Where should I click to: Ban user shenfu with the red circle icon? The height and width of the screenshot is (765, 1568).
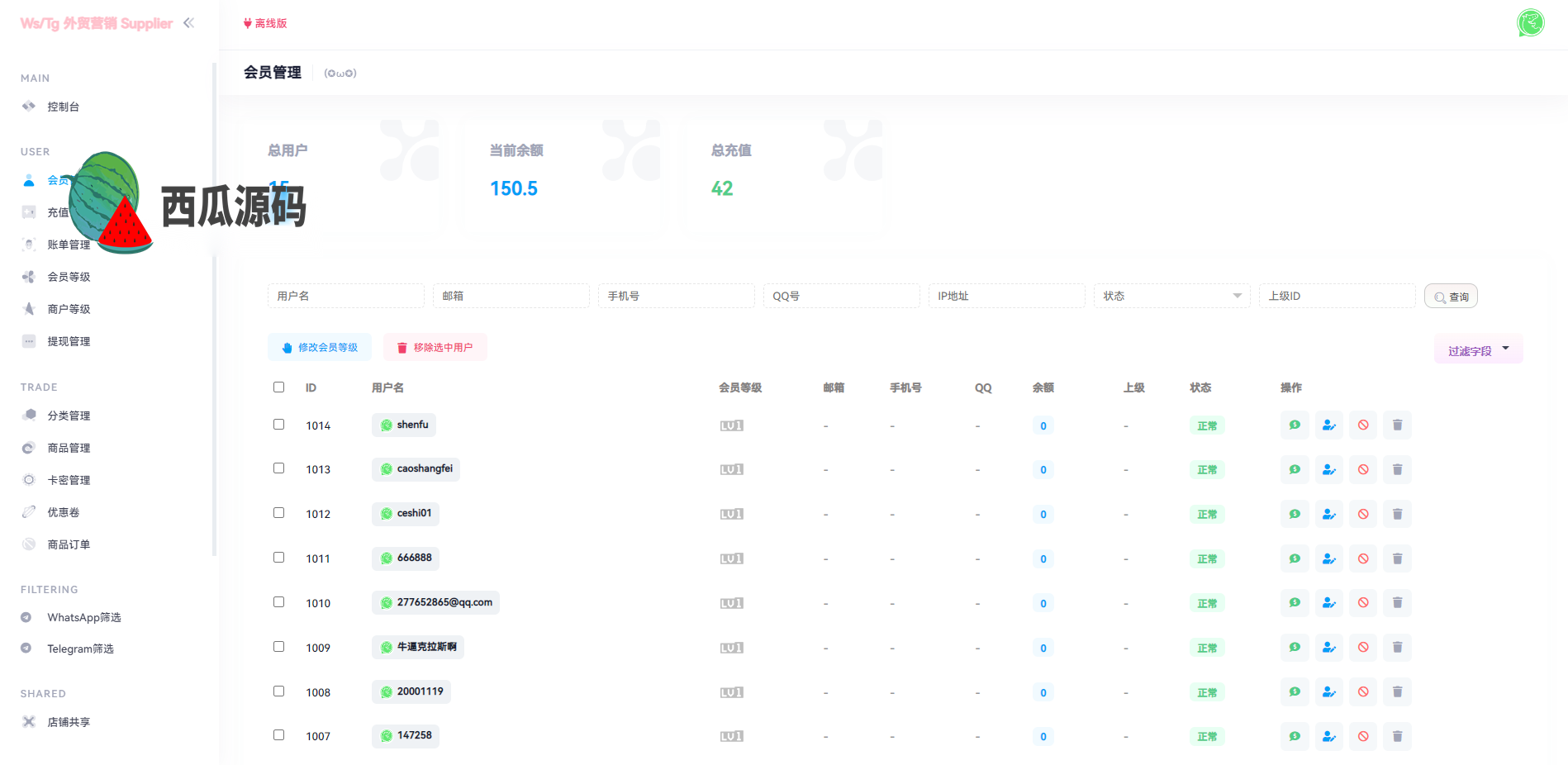pyautogui.click(x=1363, y=425)
